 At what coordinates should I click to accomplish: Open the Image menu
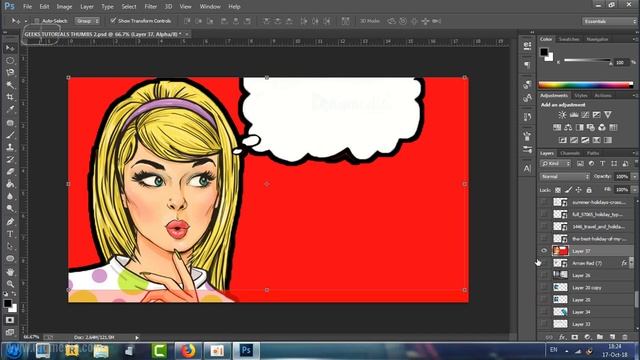pyautogui.click(x=64, y=7)
